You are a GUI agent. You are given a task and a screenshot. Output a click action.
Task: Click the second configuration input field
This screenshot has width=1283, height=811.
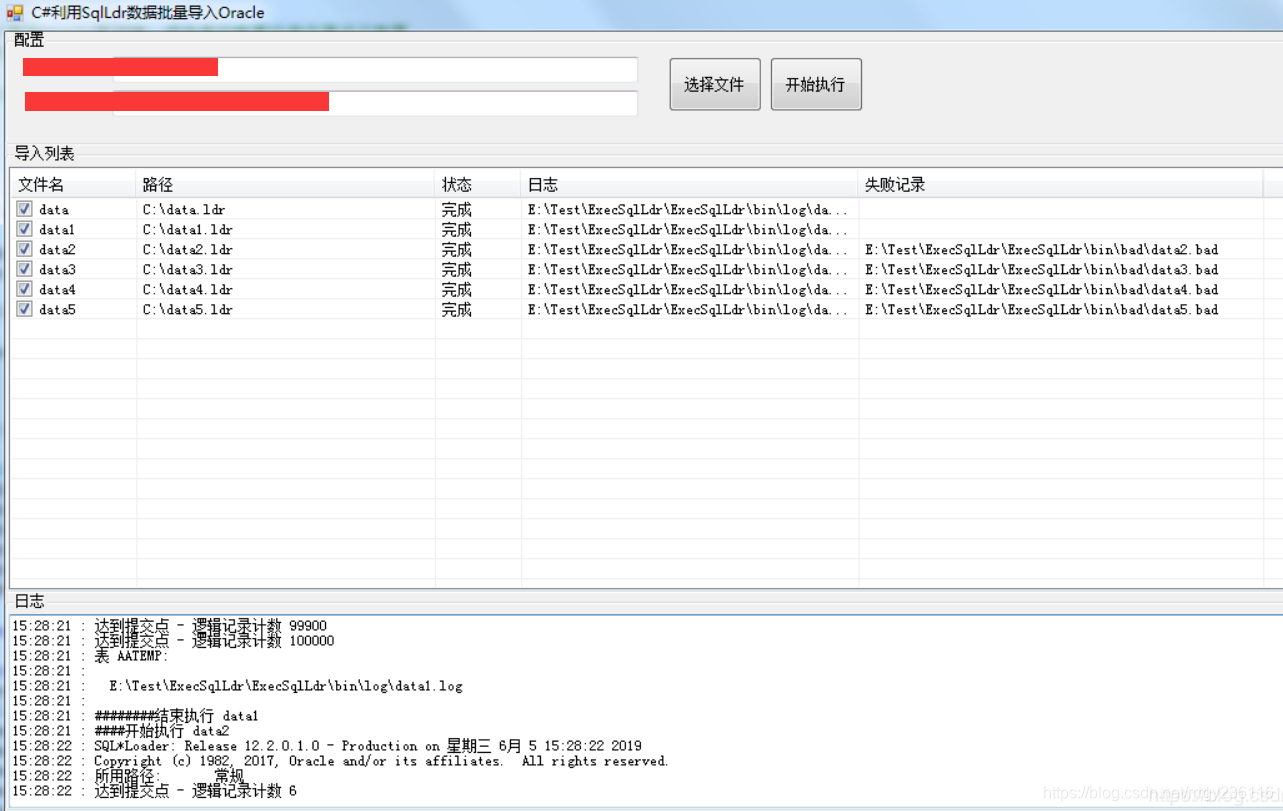pyautogui.click(x=375, y=103)
